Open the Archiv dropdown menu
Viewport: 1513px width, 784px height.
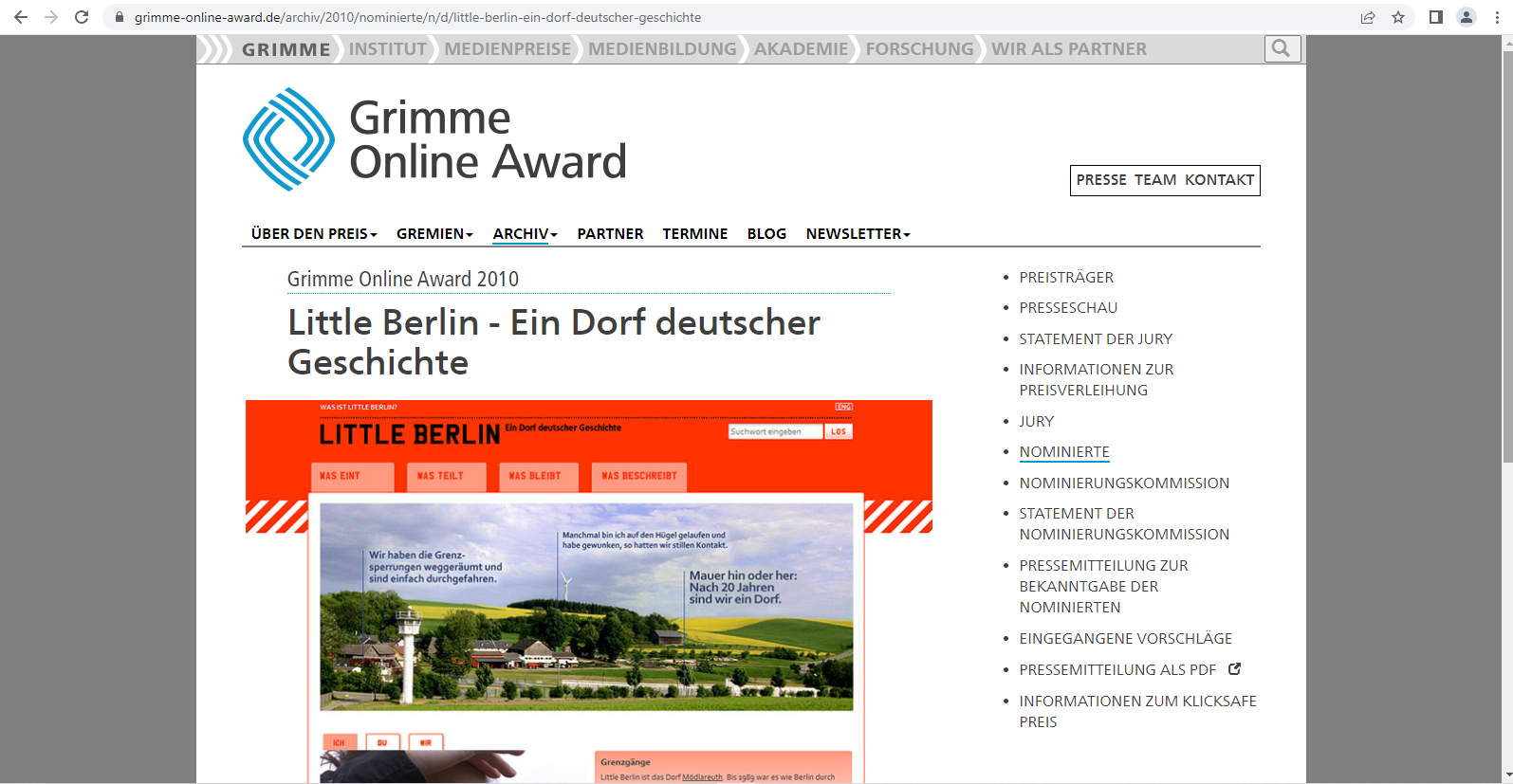pos(525,233)
